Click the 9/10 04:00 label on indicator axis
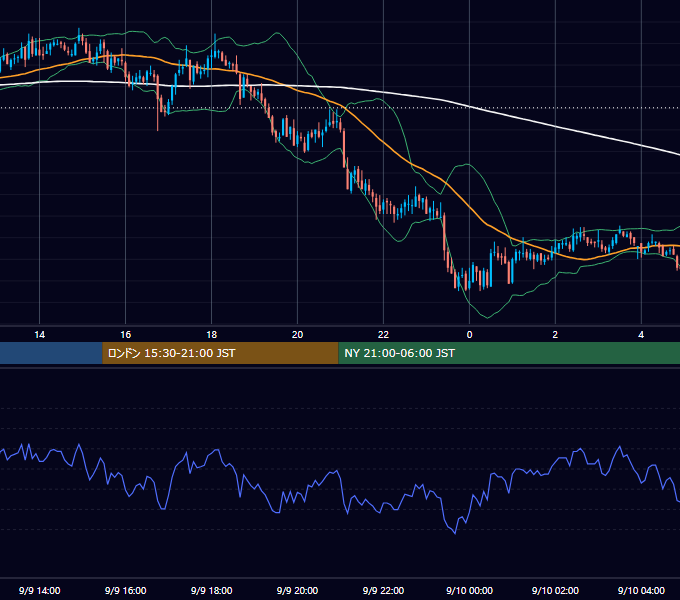 coord(641,590)
